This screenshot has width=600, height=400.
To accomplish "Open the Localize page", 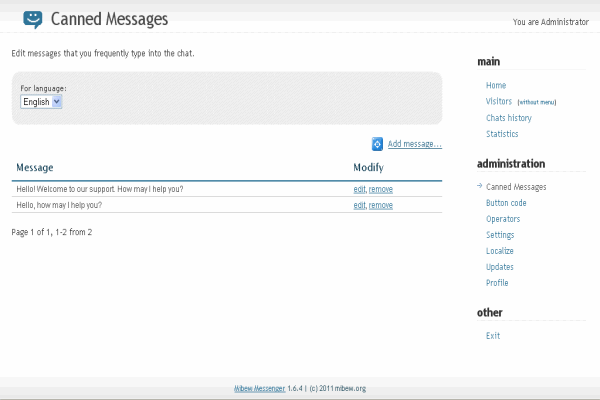I will (500, 251).
